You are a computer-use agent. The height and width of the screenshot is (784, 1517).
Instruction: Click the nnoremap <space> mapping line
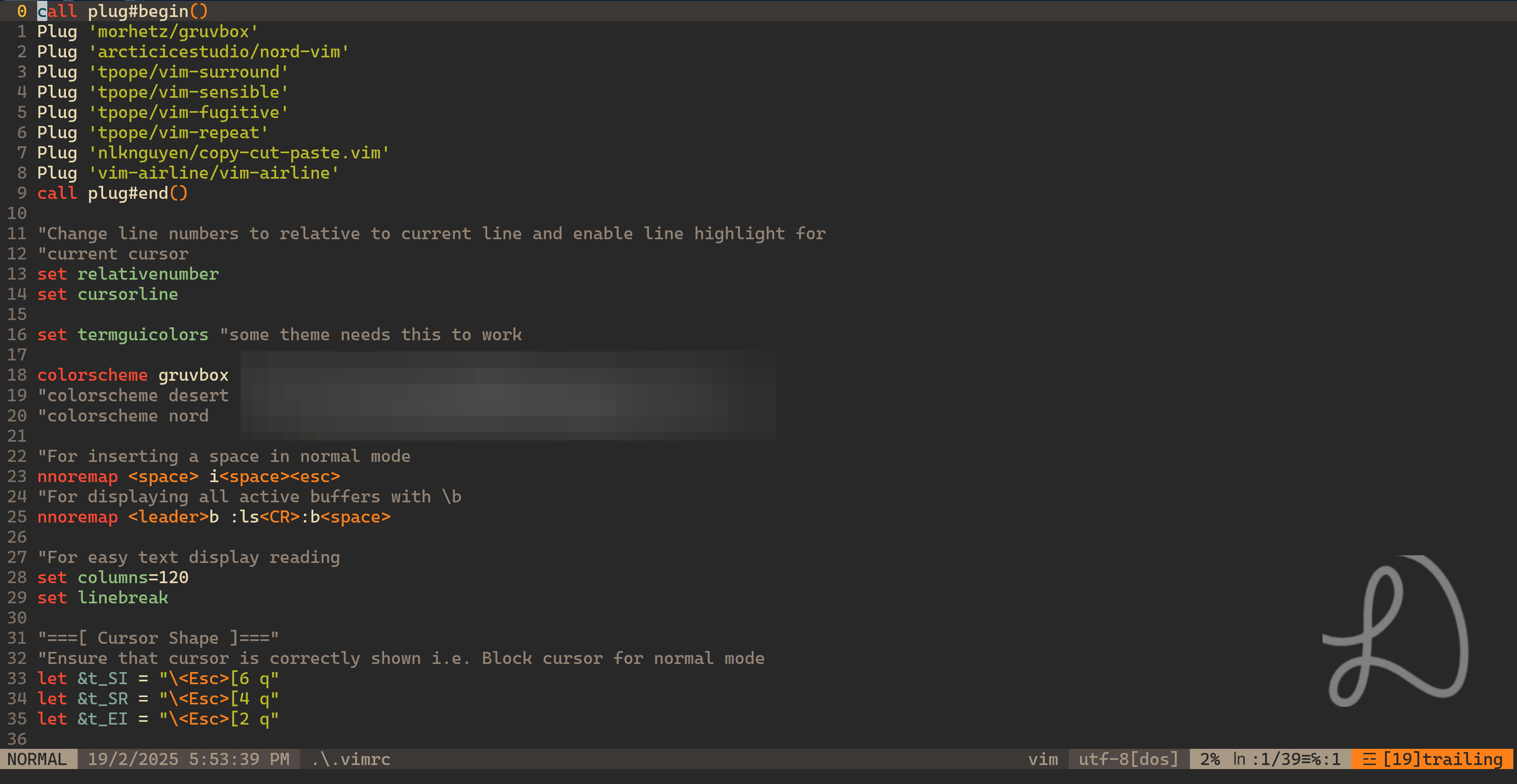tap(188, 476)
